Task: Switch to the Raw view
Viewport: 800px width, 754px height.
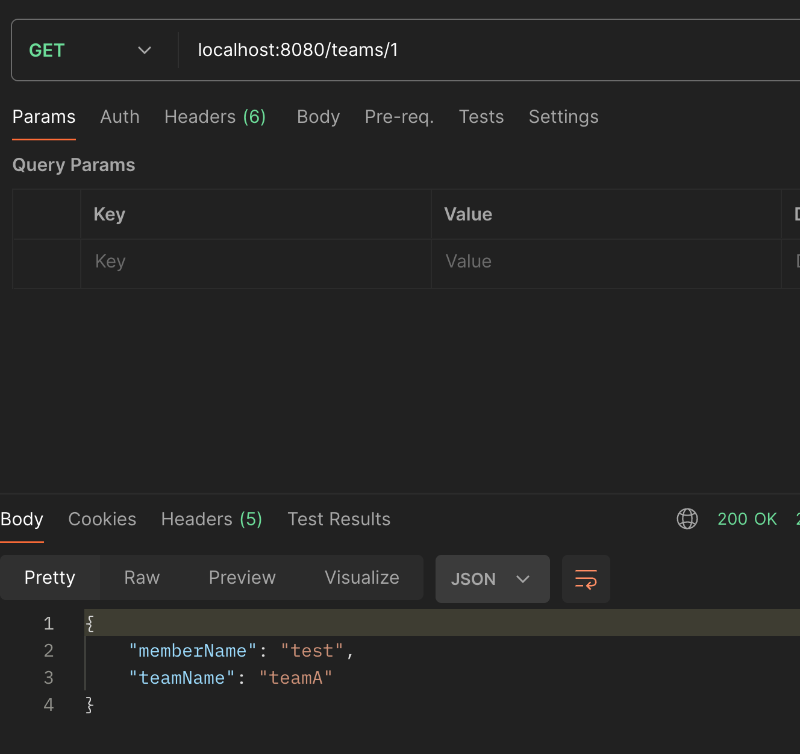Action: [x=142, y=577]
